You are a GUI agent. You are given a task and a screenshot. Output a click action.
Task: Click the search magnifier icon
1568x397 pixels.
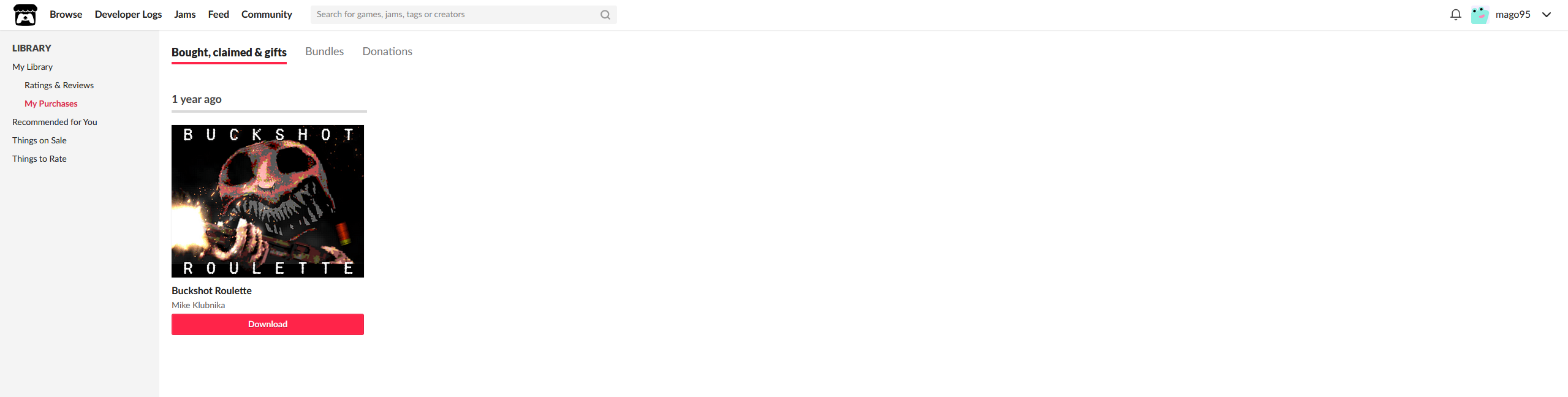605,15
